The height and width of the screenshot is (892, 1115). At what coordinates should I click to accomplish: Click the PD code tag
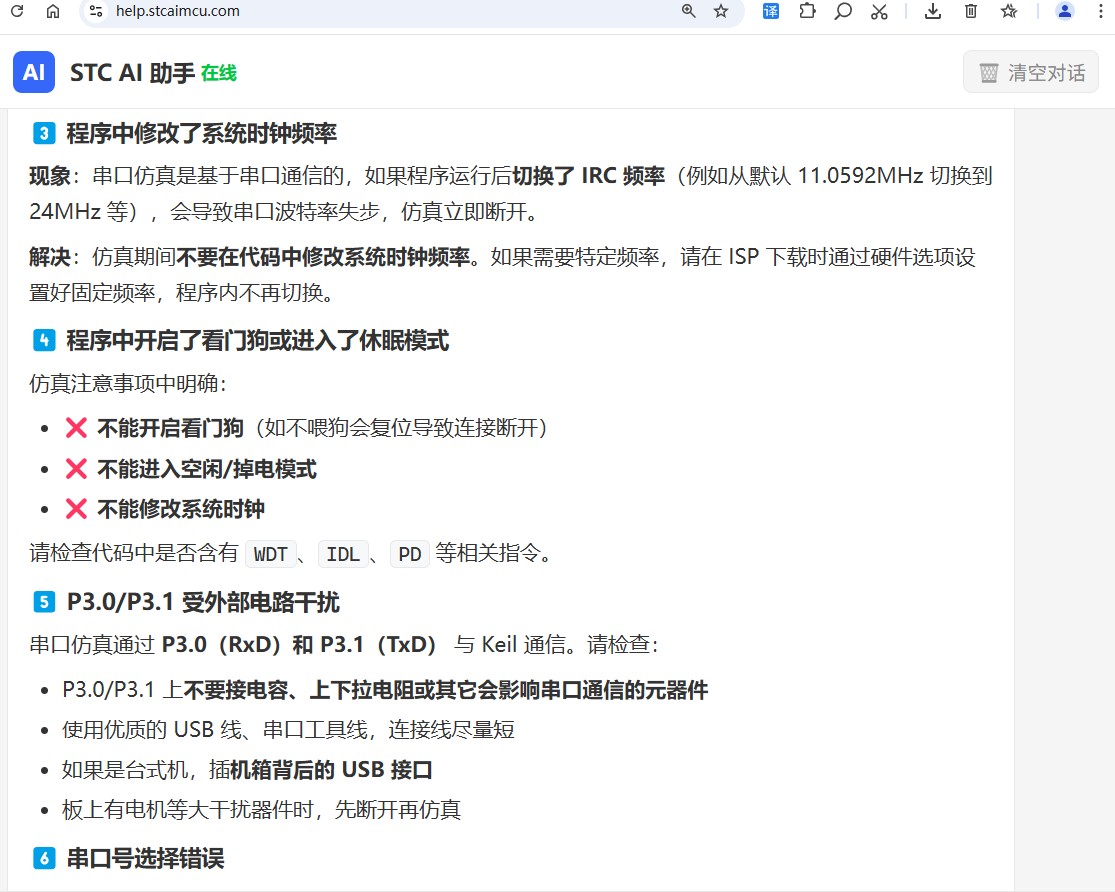click(410, 553)
